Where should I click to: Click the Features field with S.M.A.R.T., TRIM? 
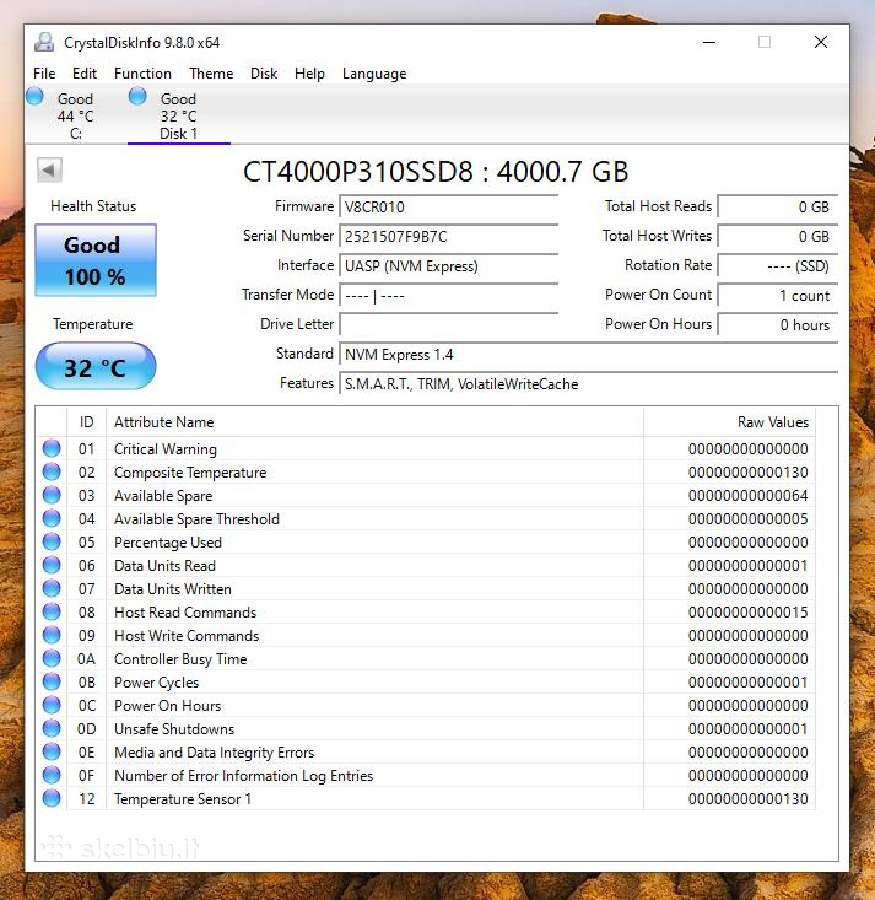point(589,383)
